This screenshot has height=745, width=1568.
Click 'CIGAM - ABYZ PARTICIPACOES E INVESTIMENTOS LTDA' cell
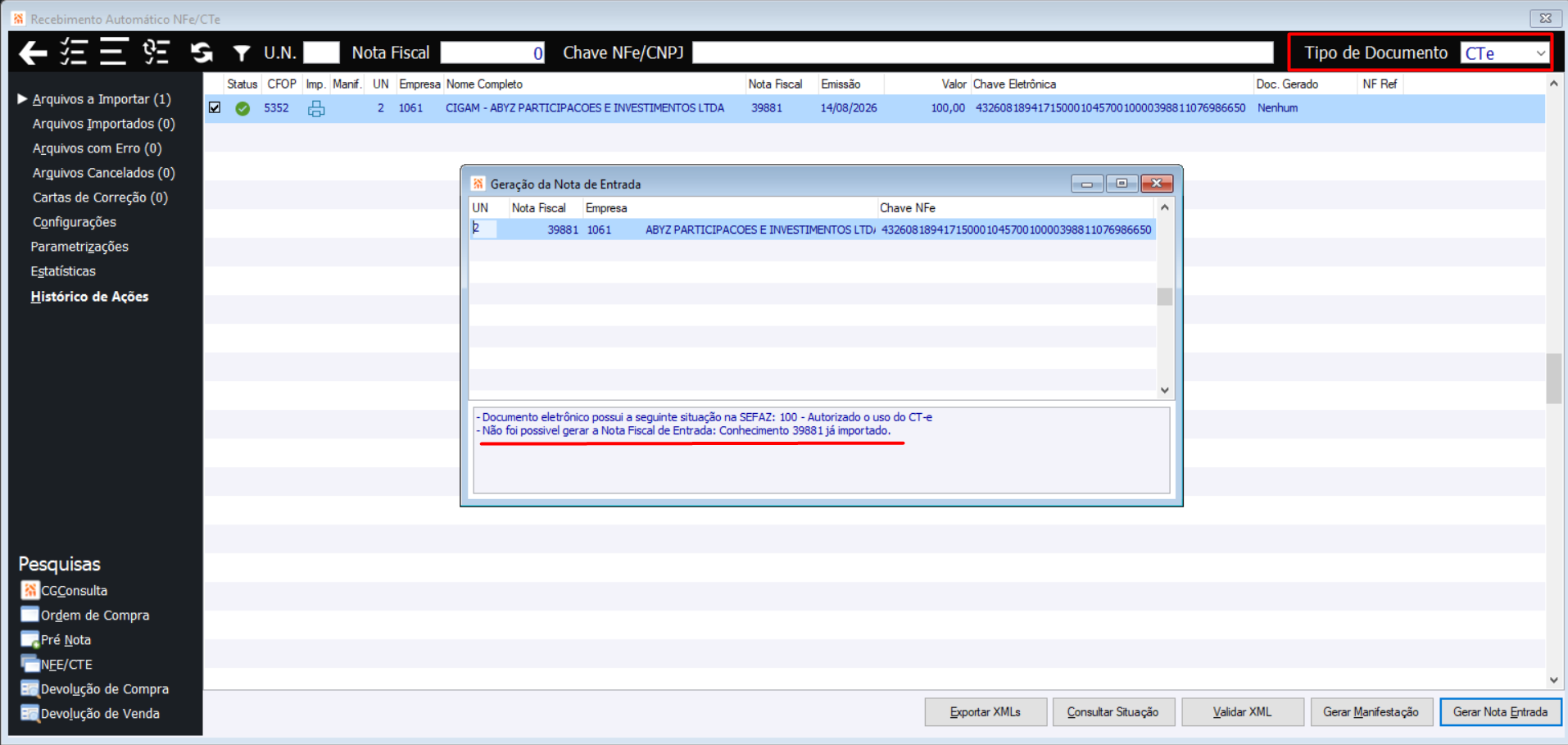coord(585,108)
